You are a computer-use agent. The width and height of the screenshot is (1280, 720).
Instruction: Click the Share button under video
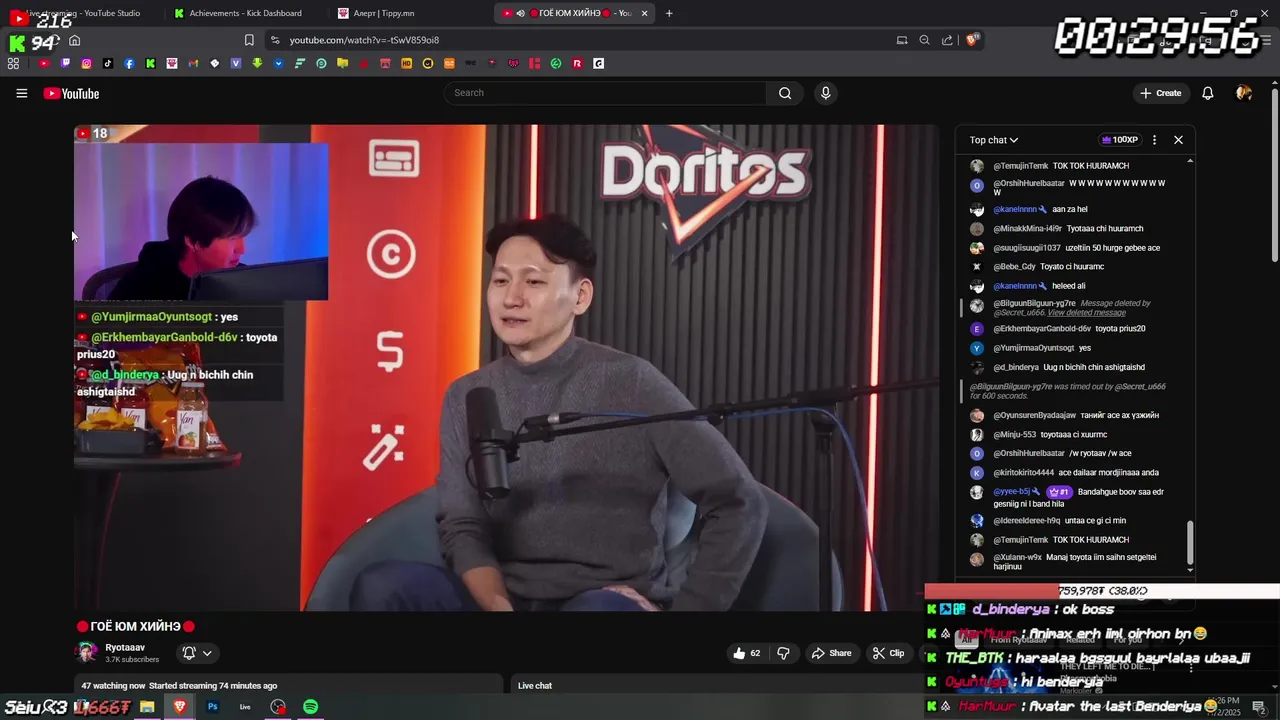pos(831,653)
